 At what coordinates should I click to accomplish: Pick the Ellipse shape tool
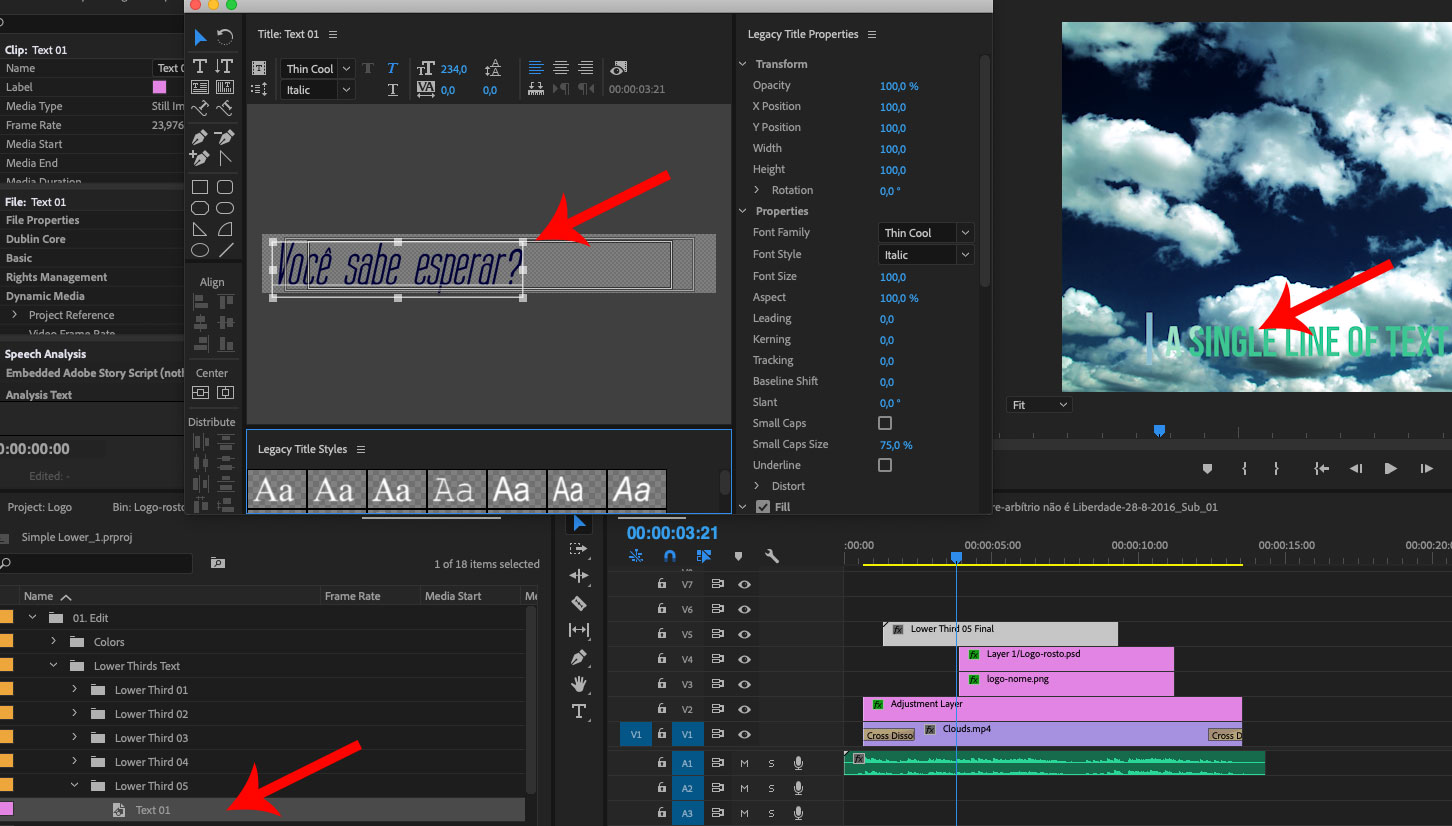click(200, 250)
